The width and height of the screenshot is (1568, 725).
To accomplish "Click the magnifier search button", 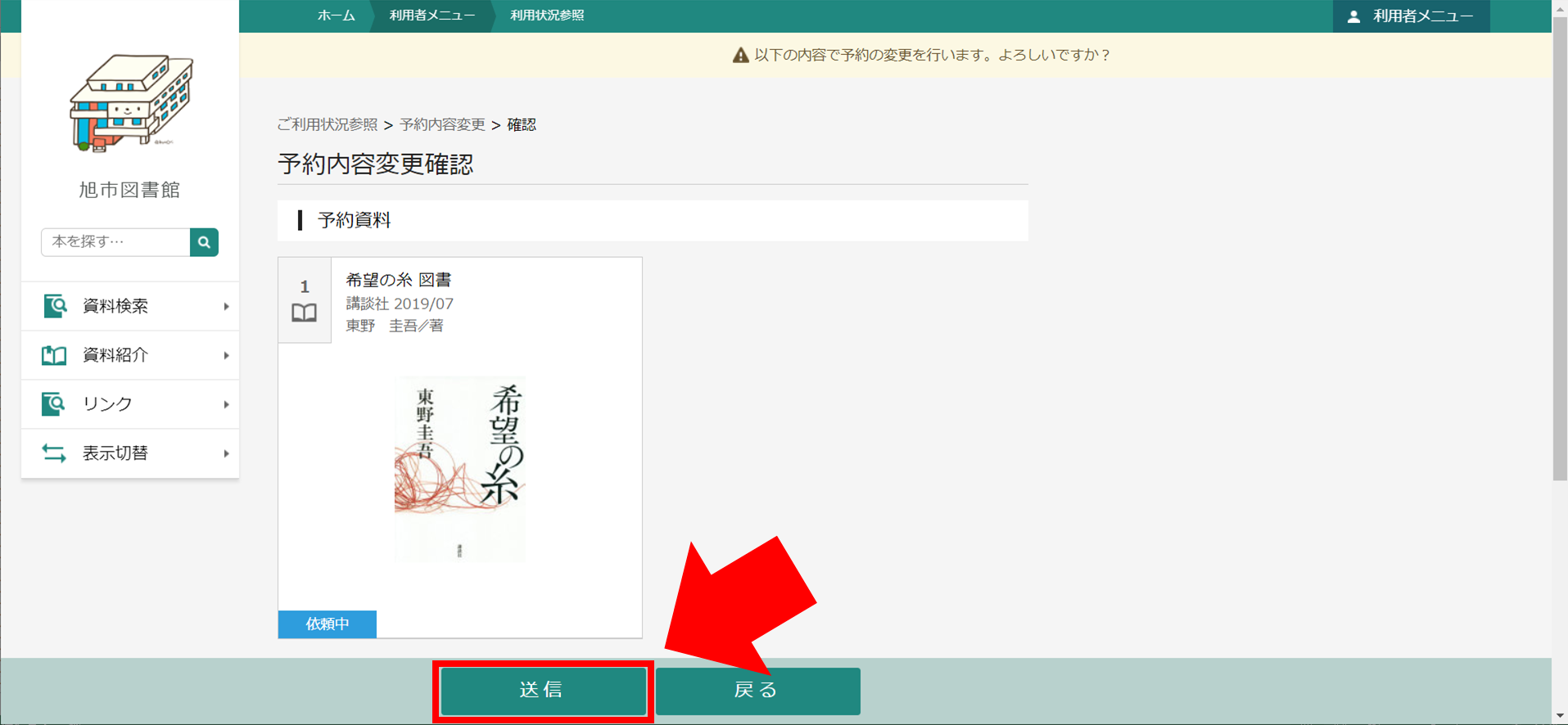I will tap(204, 242).
